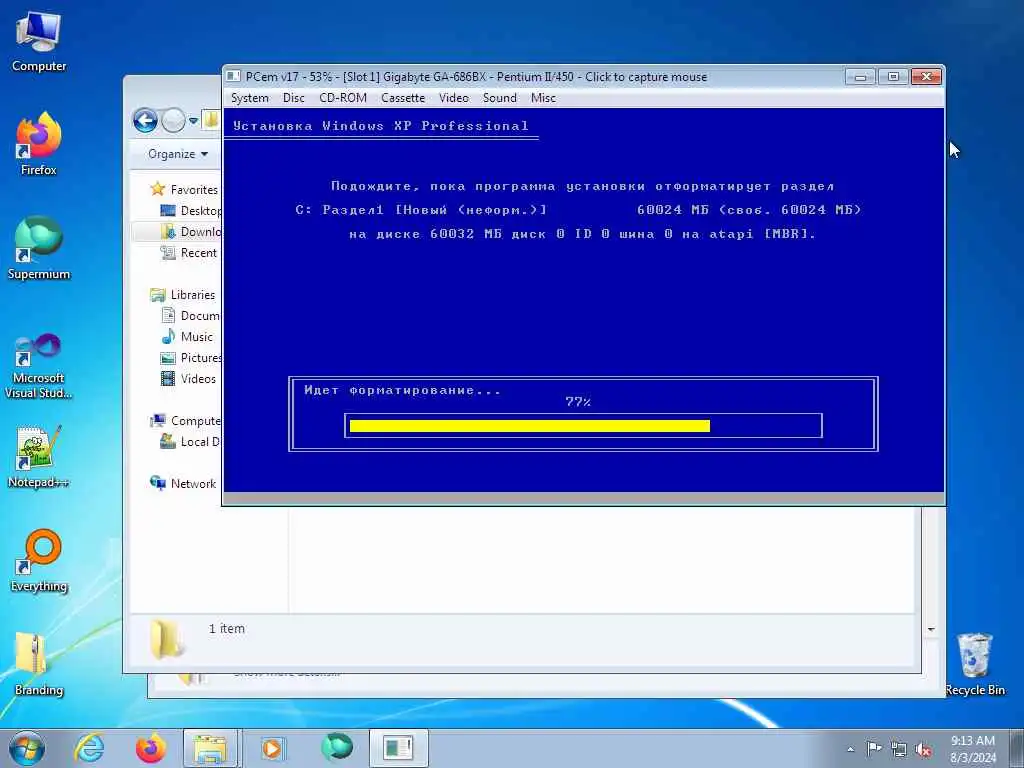
Task: Click inside the emulated Windows XP setup screen
Action: pyautogui.click(x=583, y=300)
